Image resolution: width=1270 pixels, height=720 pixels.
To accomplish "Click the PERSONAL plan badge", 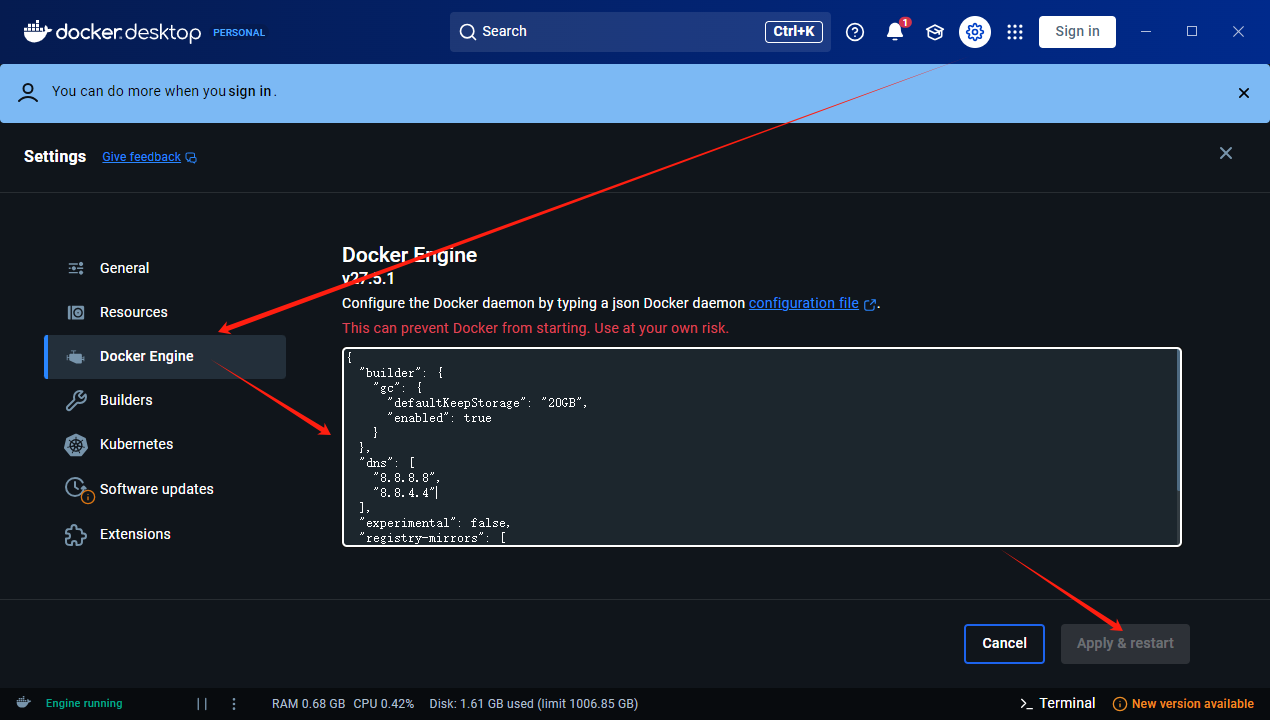I will coord(239,32).
